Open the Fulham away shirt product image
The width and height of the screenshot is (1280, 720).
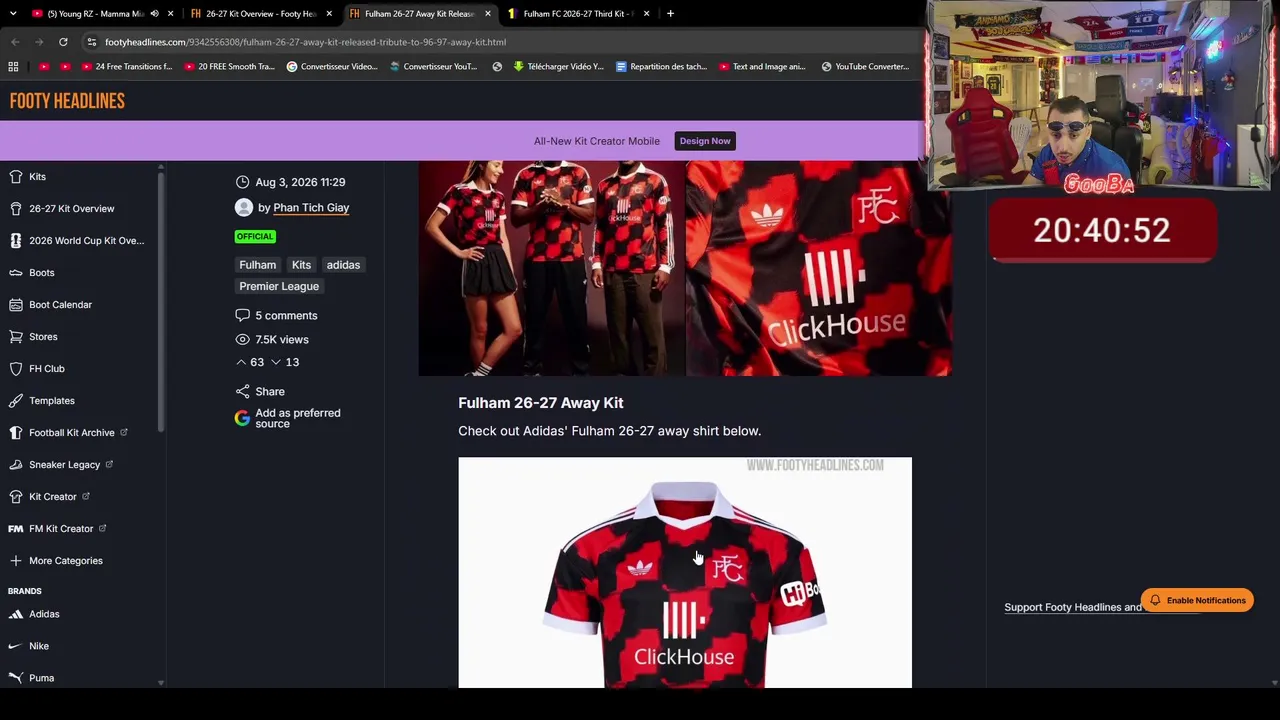pos(685,573)
